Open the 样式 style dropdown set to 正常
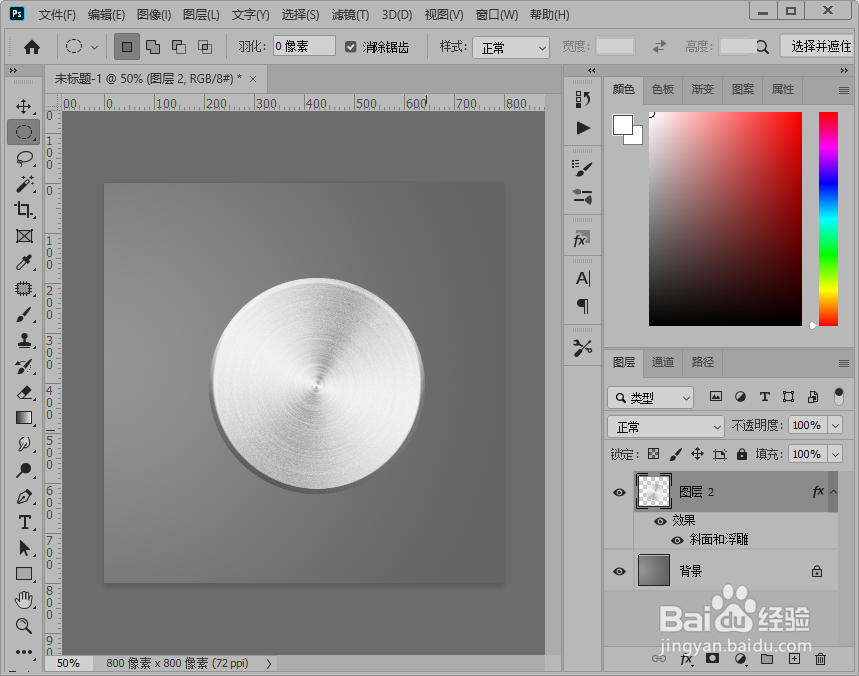 click(x=511, y=48)
